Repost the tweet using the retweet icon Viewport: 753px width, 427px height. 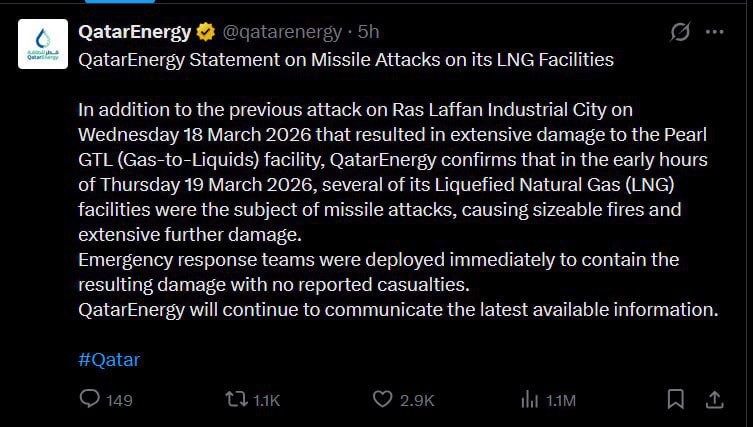click(x=236, y=399)
